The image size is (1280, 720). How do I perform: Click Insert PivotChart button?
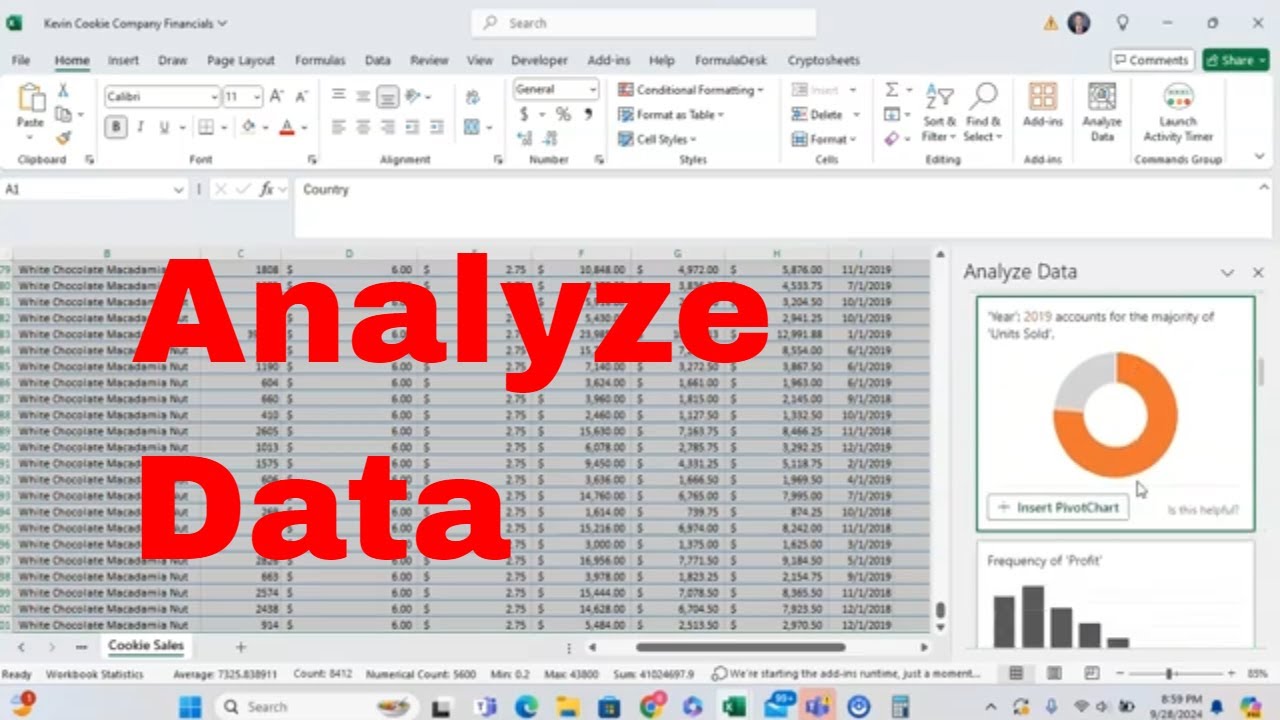coord(1058,507)
